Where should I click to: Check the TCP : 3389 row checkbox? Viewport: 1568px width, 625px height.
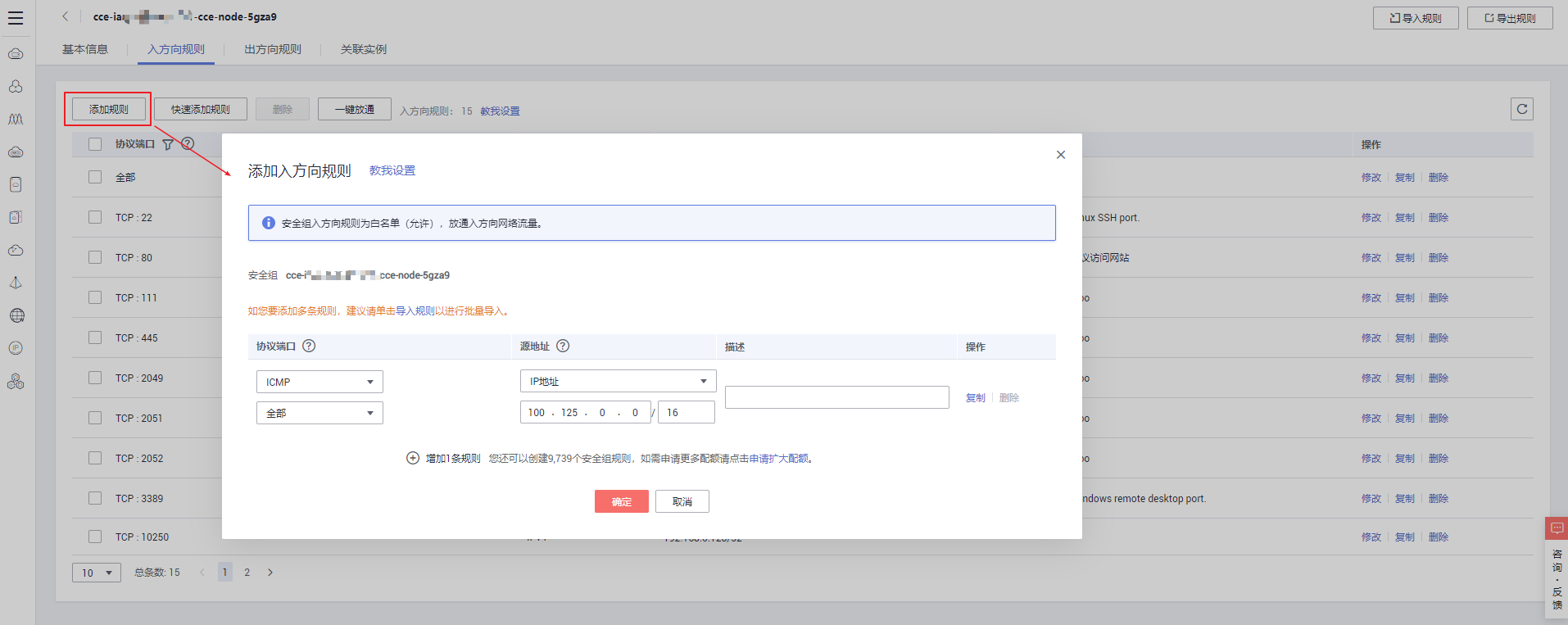click(x=95, y=498)
